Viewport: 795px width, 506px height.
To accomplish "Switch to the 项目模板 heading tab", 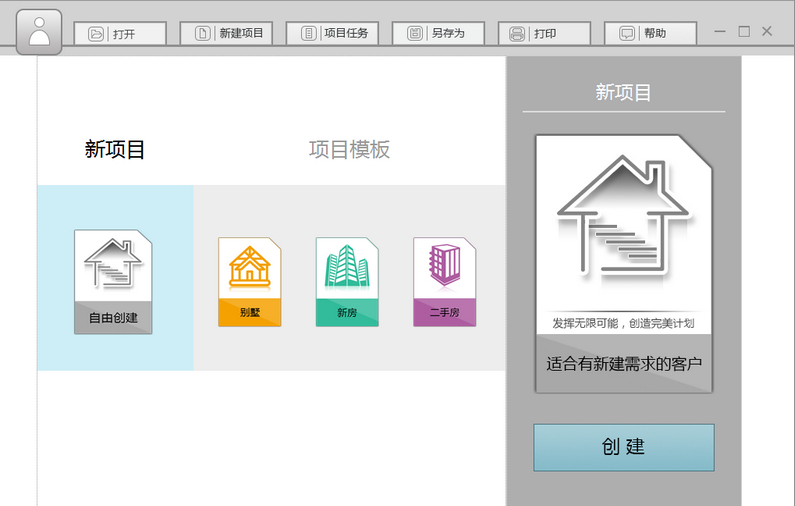I will [x=349, y=149].
